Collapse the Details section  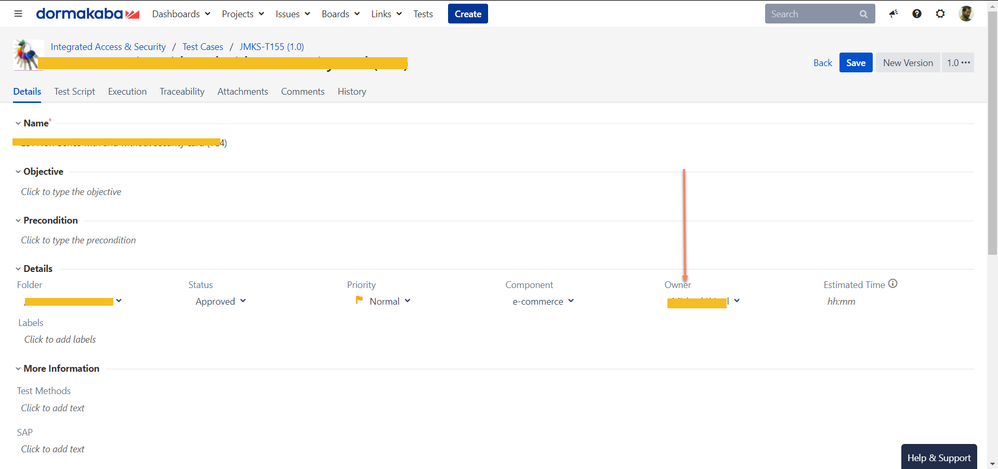18,269
